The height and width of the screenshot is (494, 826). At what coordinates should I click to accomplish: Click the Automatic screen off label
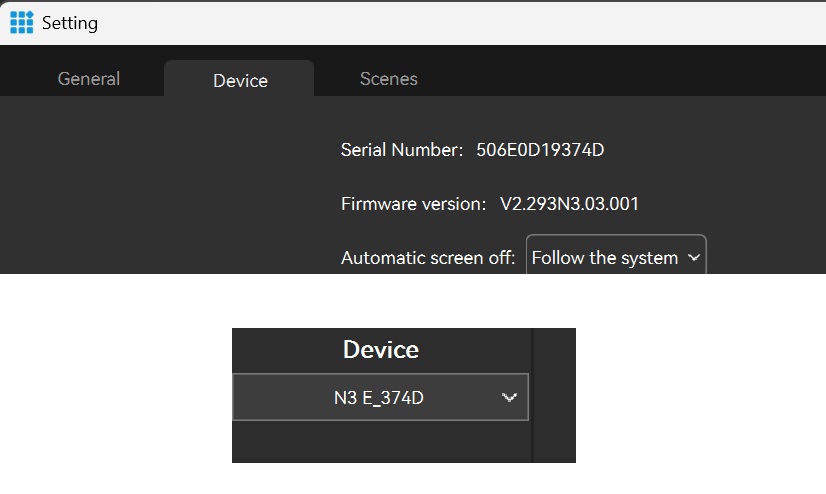(428, 258)
